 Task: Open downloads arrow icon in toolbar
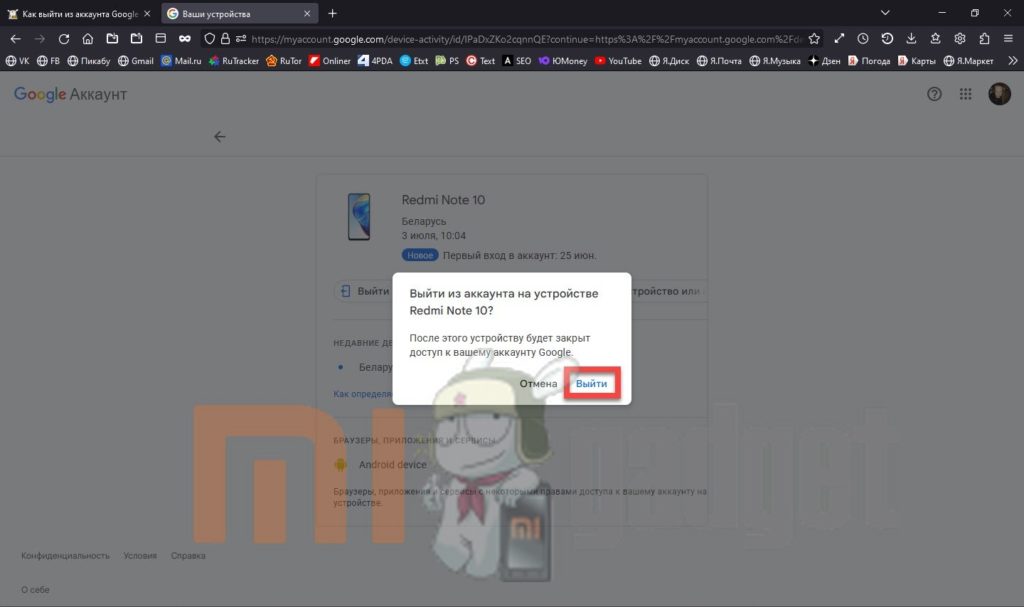[911, 39]
